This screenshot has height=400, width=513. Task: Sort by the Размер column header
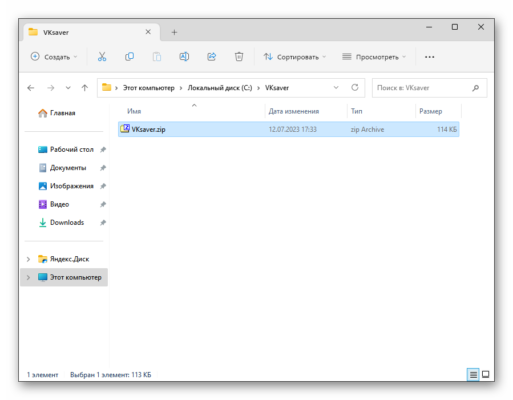pos(431,111)
